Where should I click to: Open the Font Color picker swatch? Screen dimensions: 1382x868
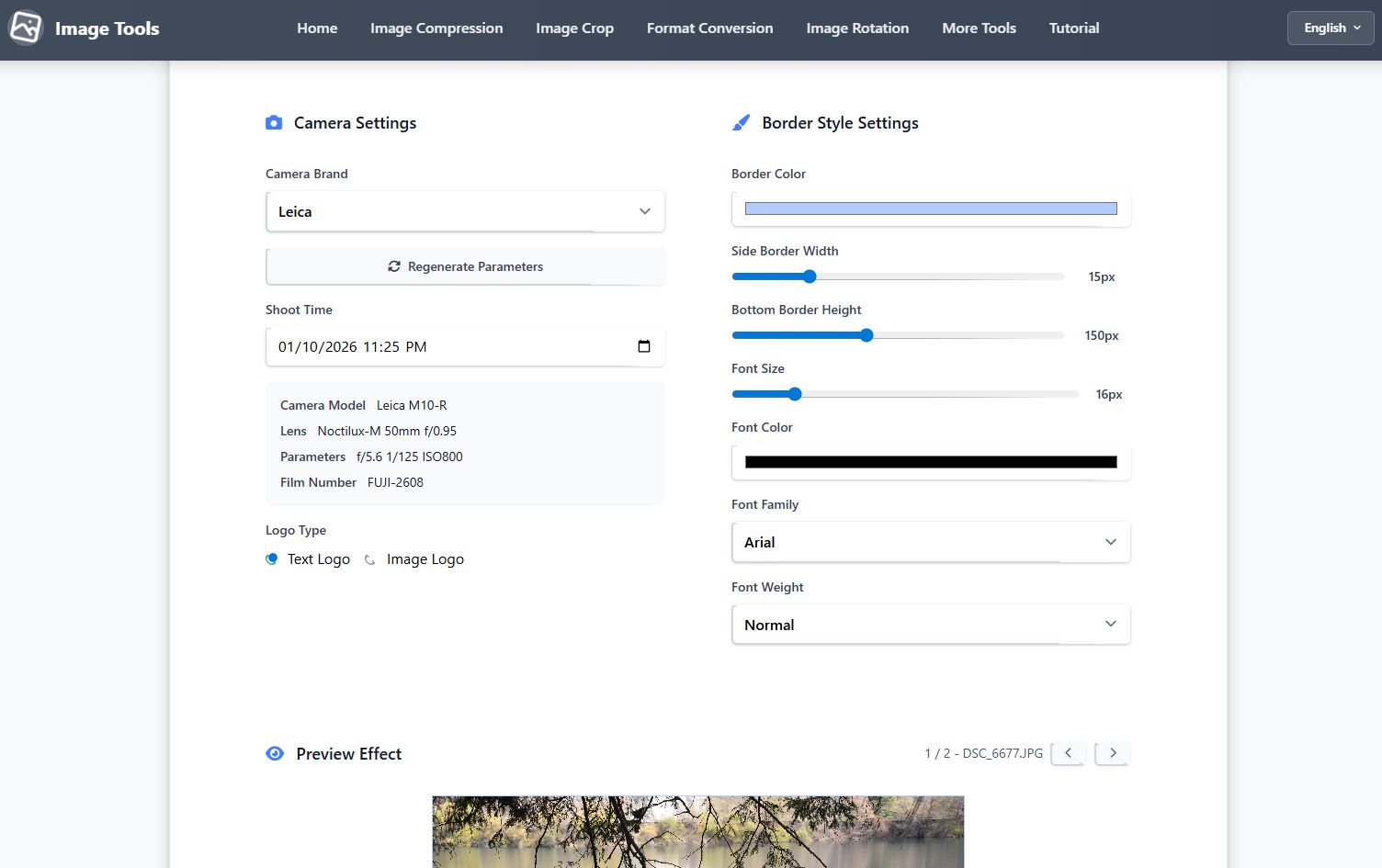931,462
